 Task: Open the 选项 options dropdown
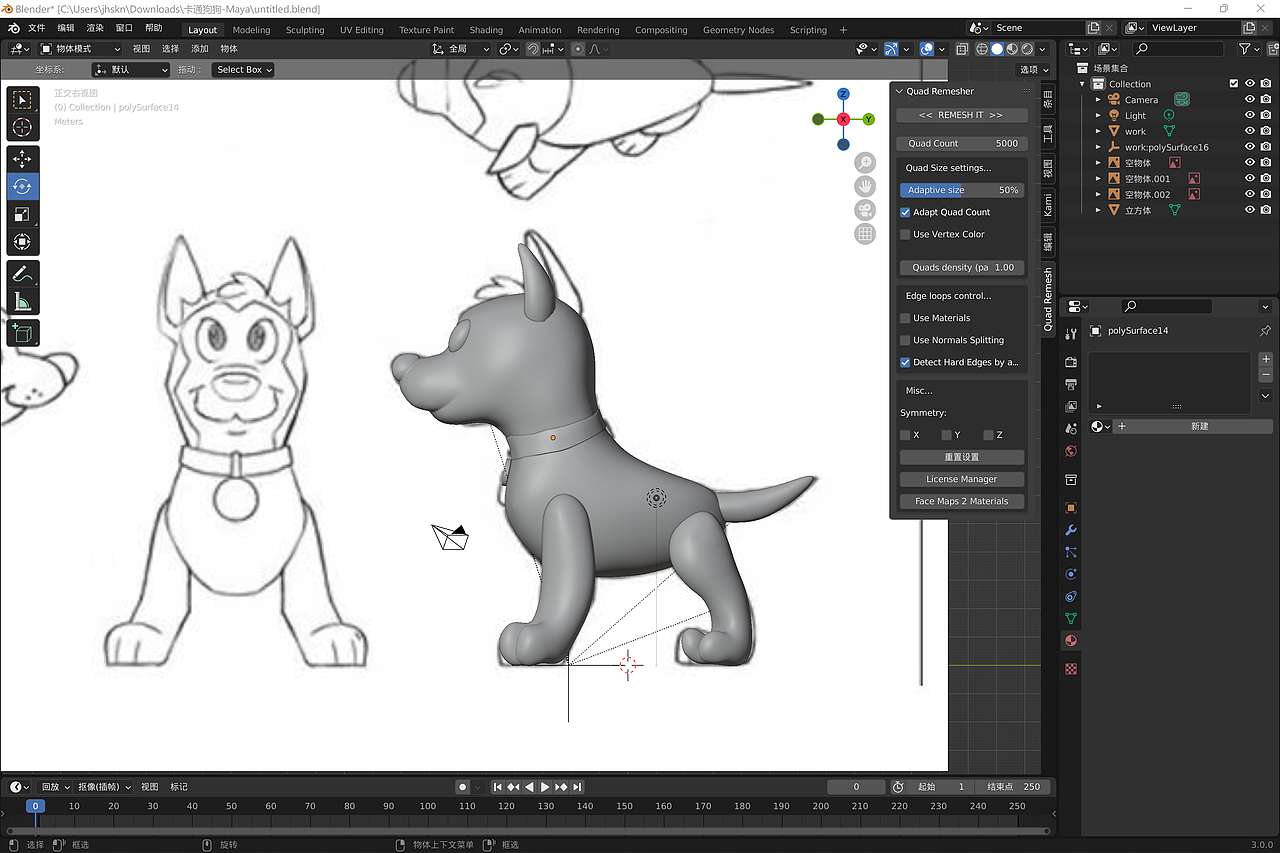coord(1034,70)
